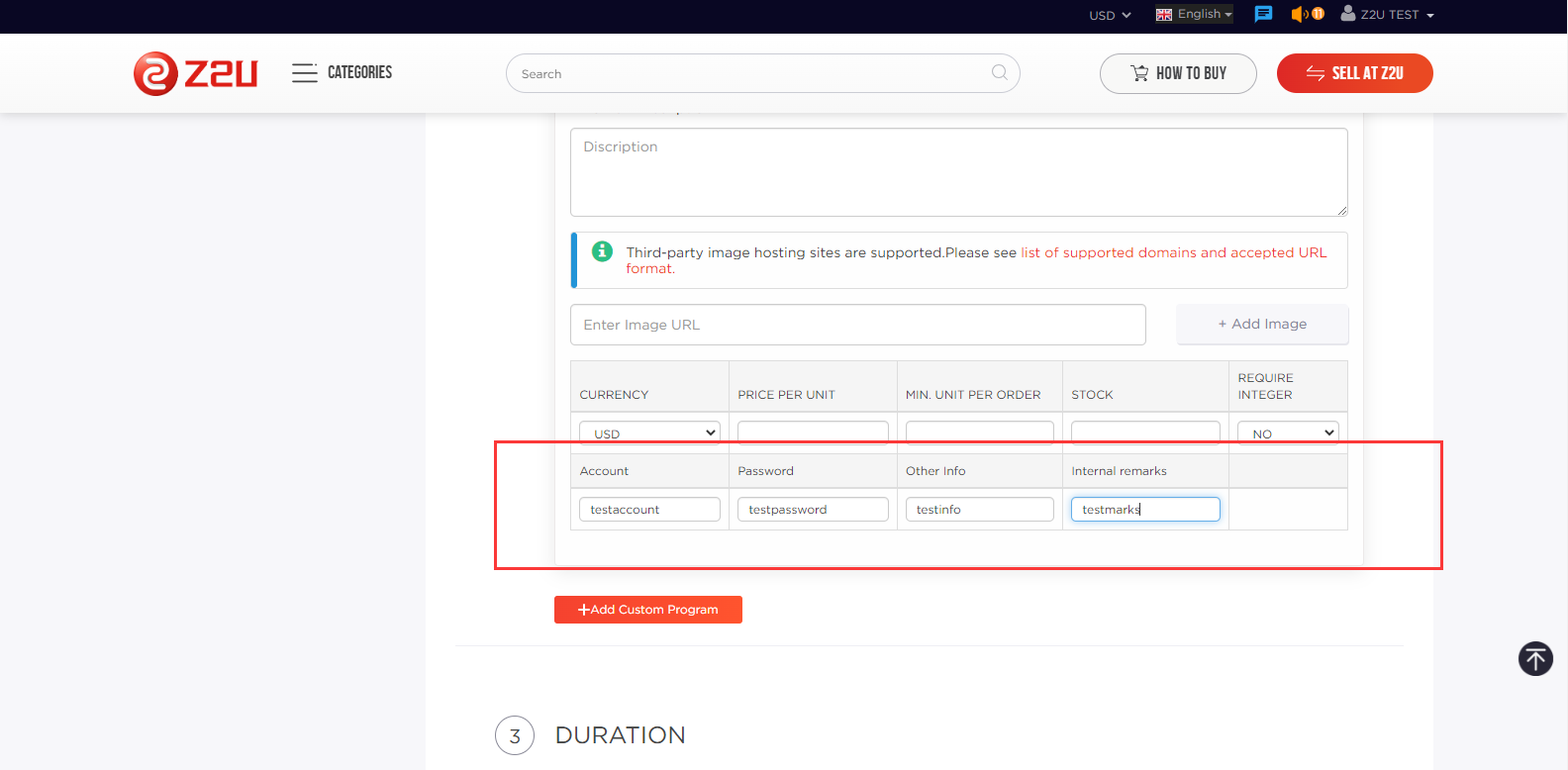Click the user profile avatar icon
Screen dimensions: 1568x770
[x=1347, y=14]
